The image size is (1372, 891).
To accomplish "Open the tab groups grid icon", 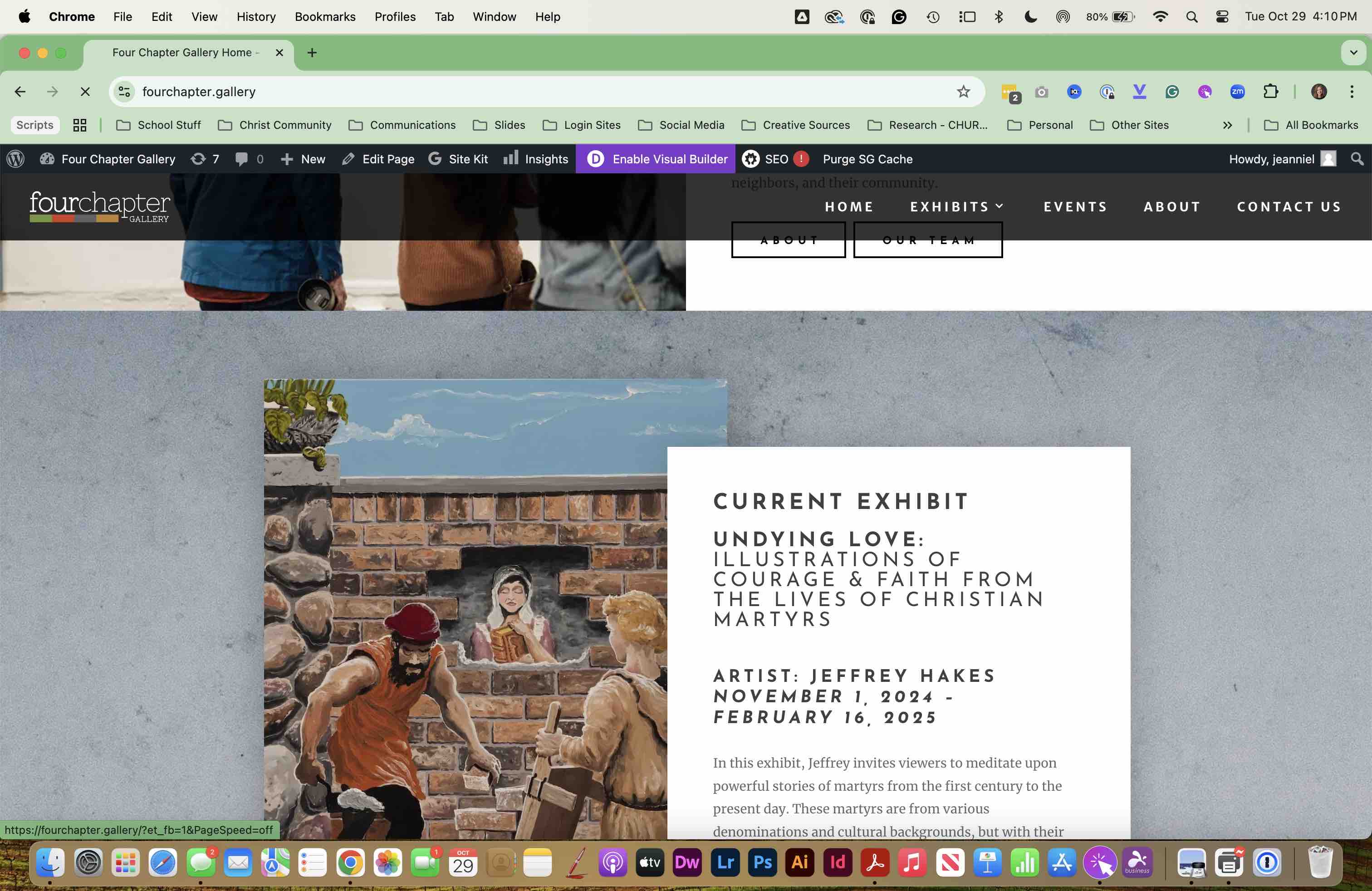I will 79,125.
